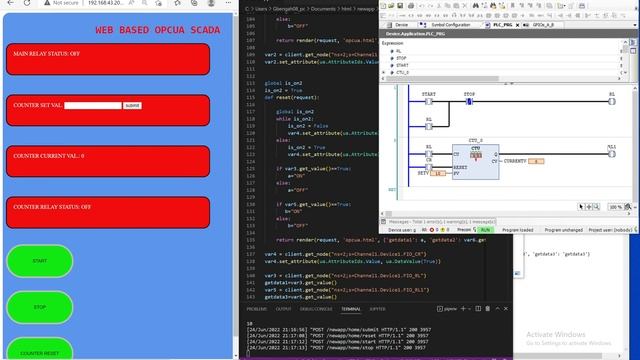Click the COUNTER RESET button
The width and height of the screenshot is (640, 360).
(40, 350)
